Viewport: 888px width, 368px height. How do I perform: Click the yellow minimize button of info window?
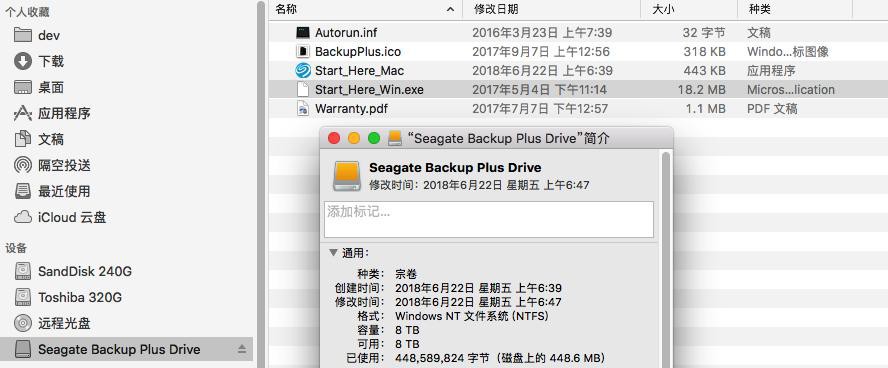pyautogui.click(x=354, y=138)
